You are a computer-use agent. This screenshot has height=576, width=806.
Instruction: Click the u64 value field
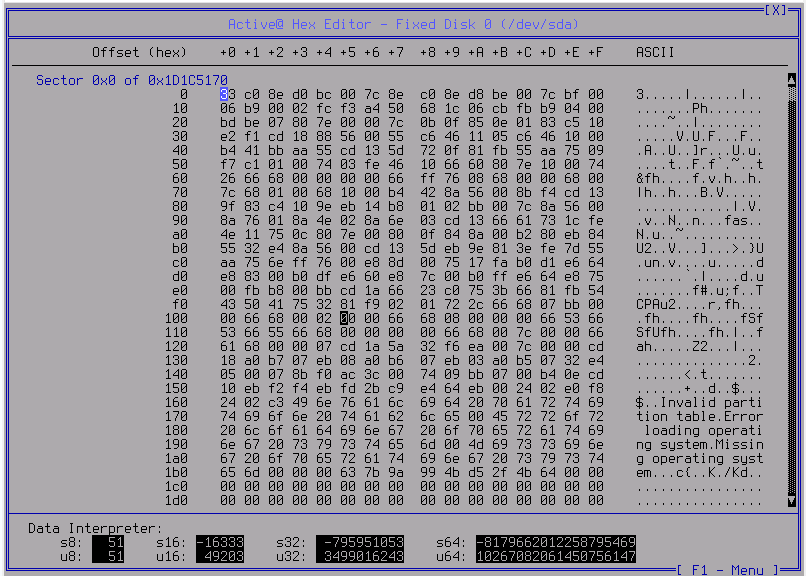[x=556, y=556]
